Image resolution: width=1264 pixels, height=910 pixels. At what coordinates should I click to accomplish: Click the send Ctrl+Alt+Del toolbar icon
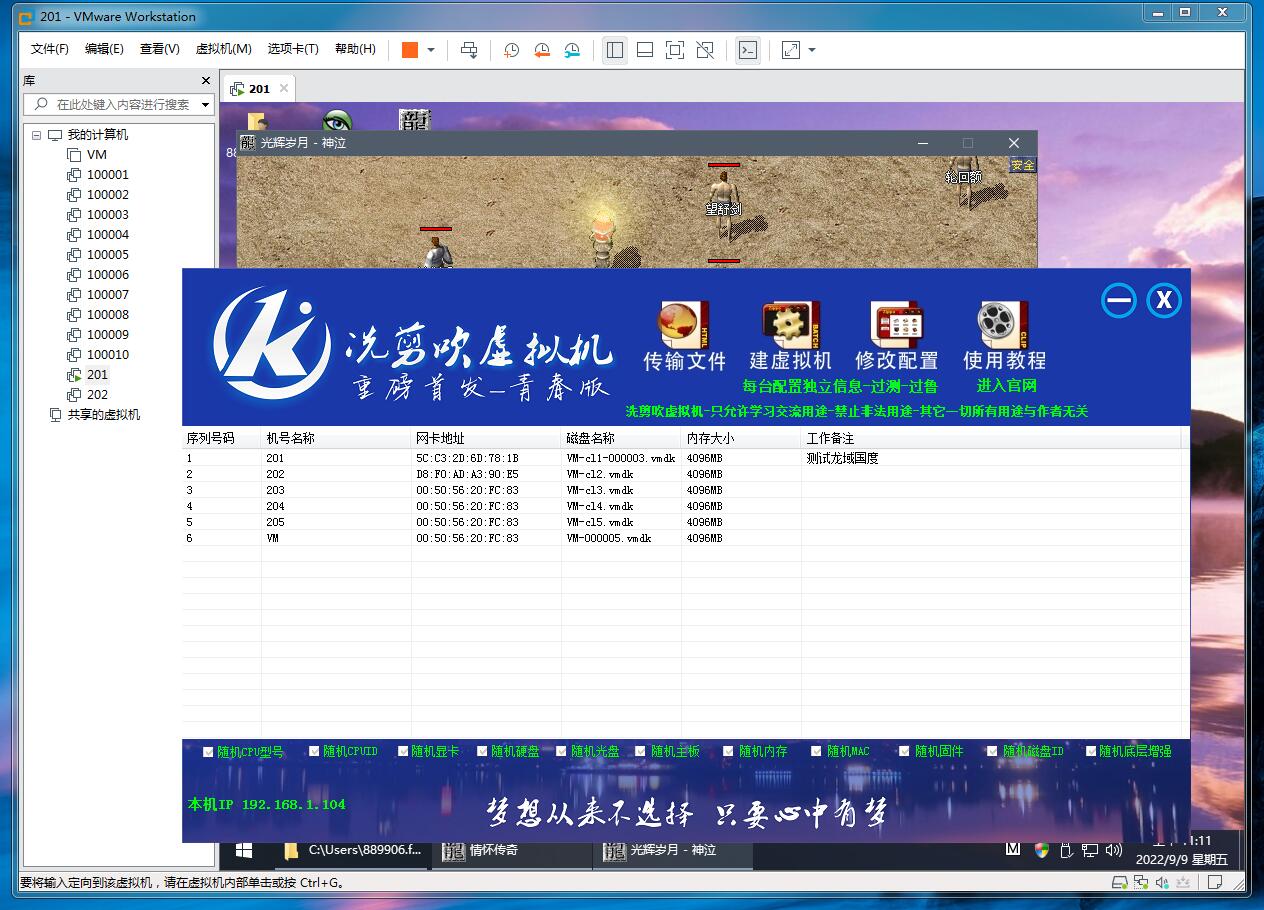coord(468,50)
